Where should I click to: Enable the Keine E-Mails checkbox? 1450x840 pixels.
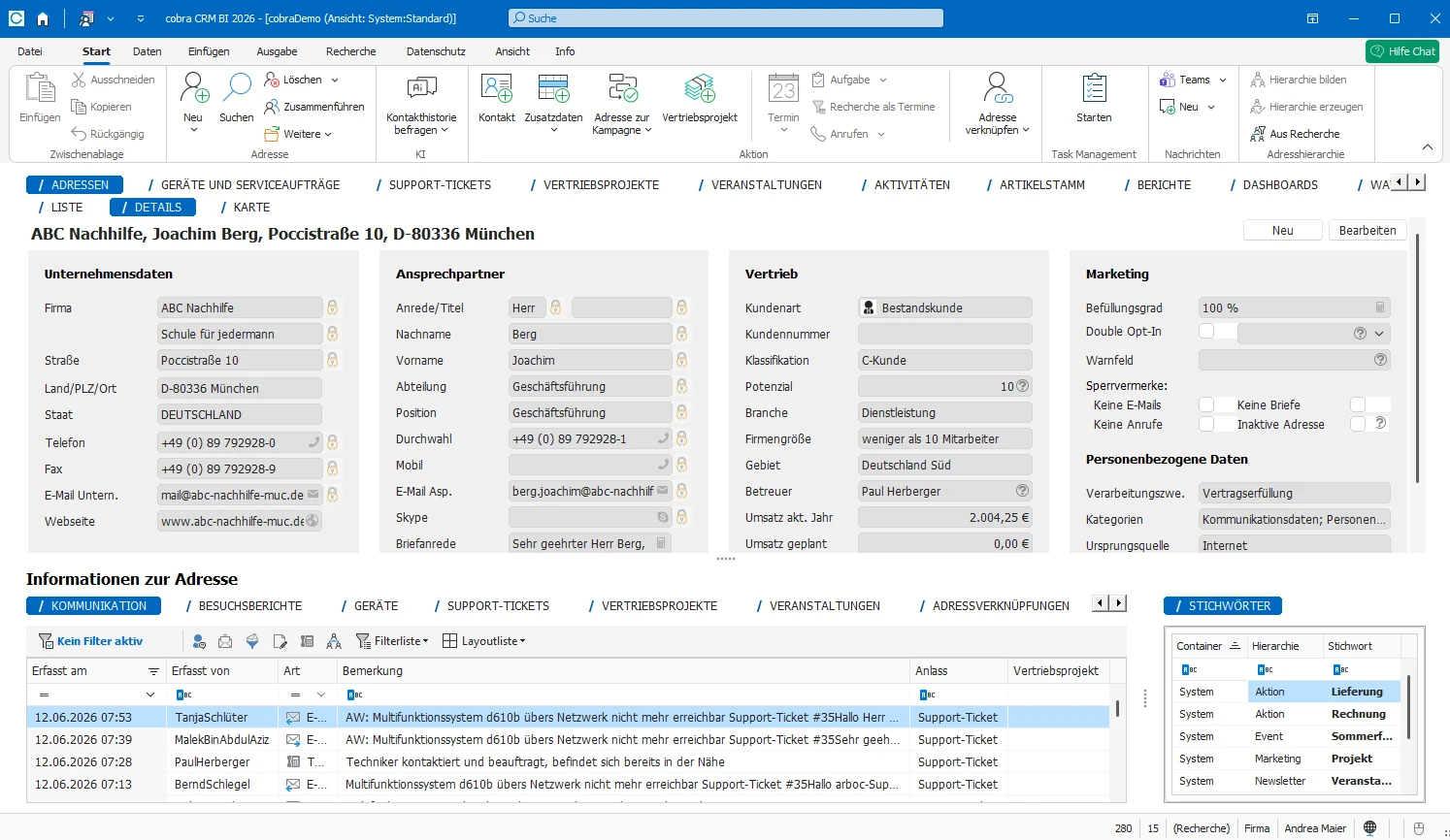(x=1206, y=404)
